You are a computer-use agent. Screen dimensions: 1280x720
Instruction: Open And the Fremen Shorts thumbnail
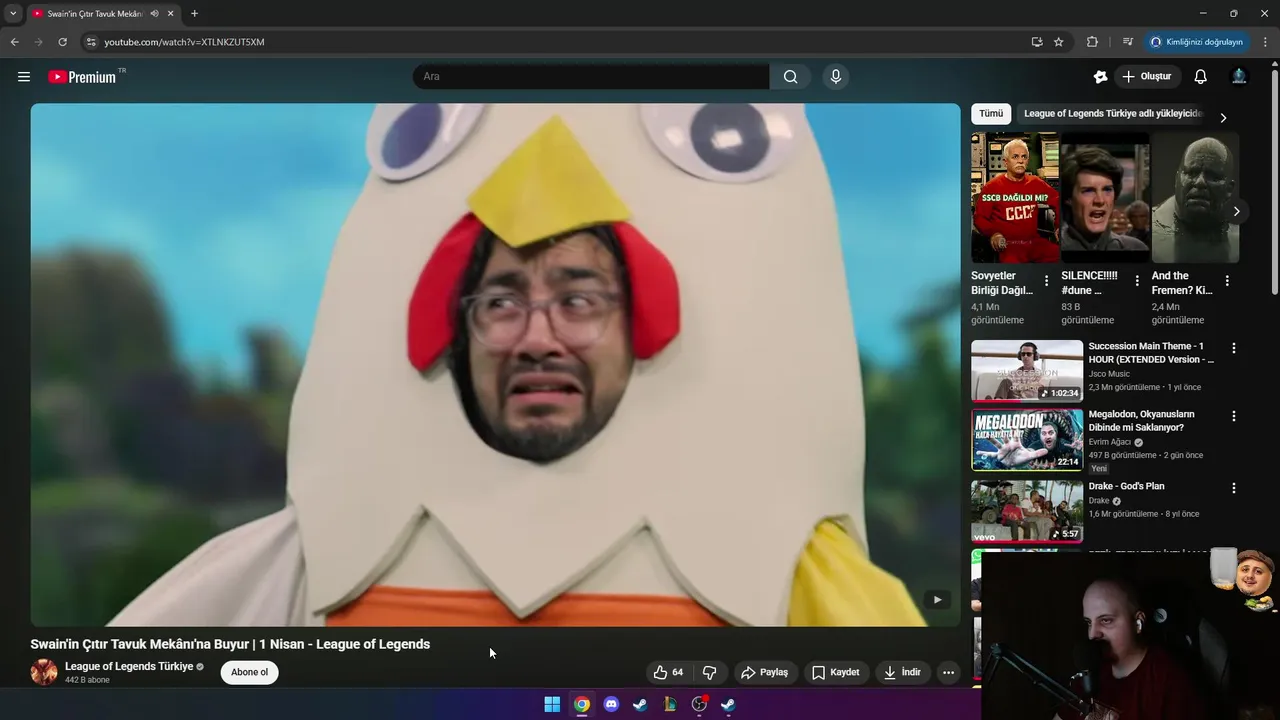coord(1195,198)
